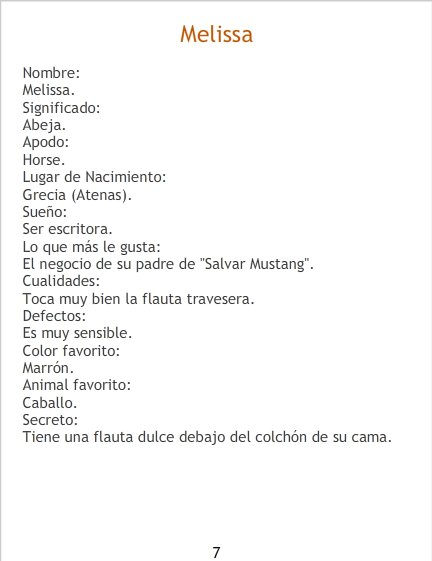432x561 pixels.
Task: Click the Nombre: label
Action: click(x=51, y=73)
